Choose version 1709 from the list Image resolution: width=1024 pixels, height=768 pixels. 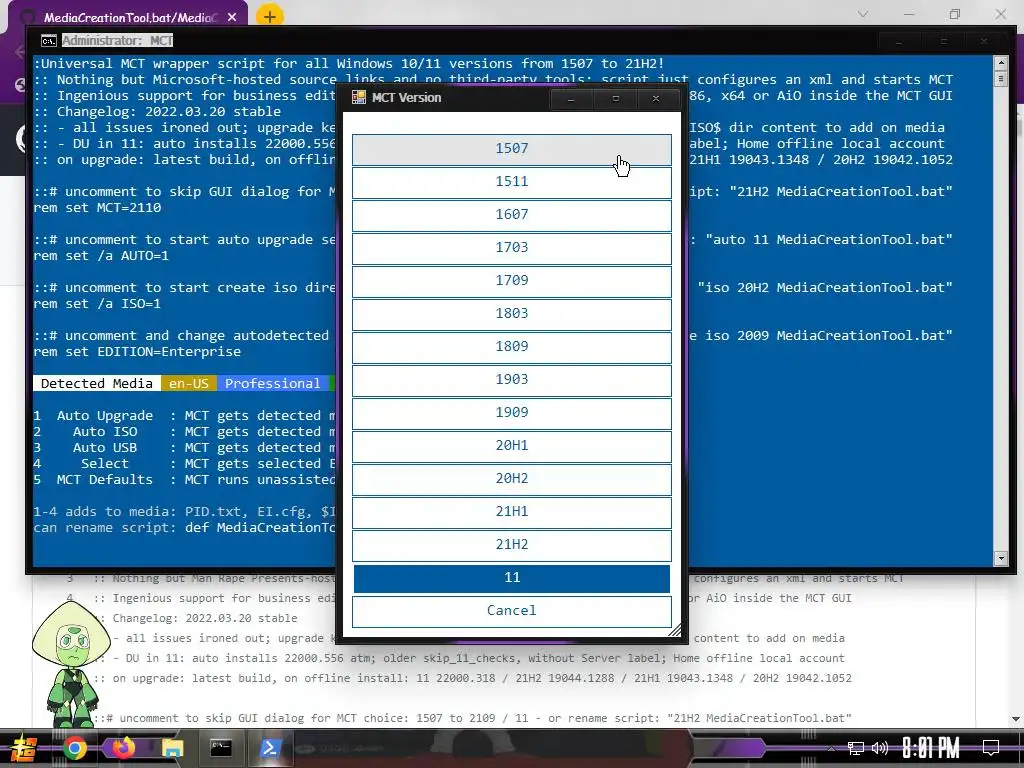[511, 281]
